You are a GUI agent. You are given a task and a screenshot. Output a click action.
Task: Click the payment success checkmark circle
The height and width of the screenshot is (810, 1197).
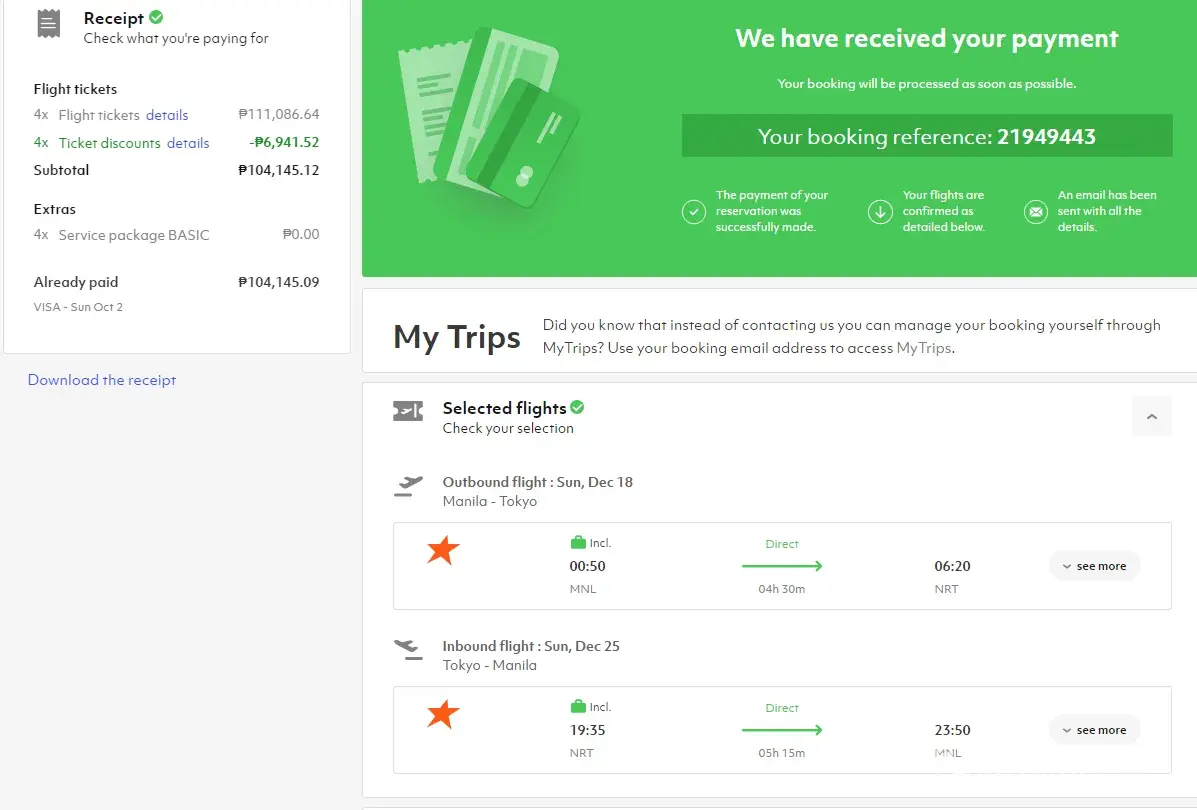pyautogui.click(x=694, y=212)
